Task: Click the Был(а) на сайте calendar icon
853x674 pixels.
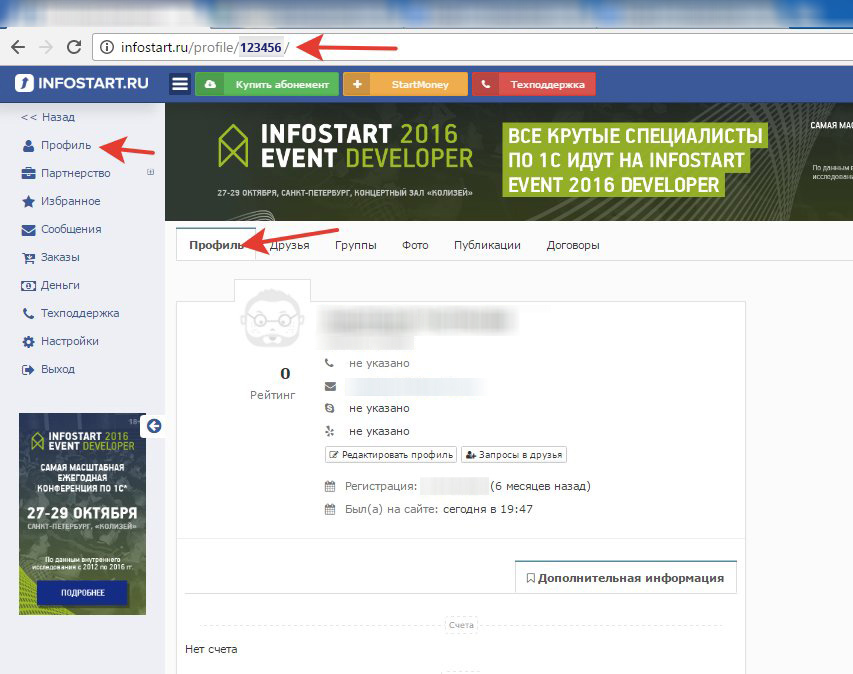Action: 330,510
